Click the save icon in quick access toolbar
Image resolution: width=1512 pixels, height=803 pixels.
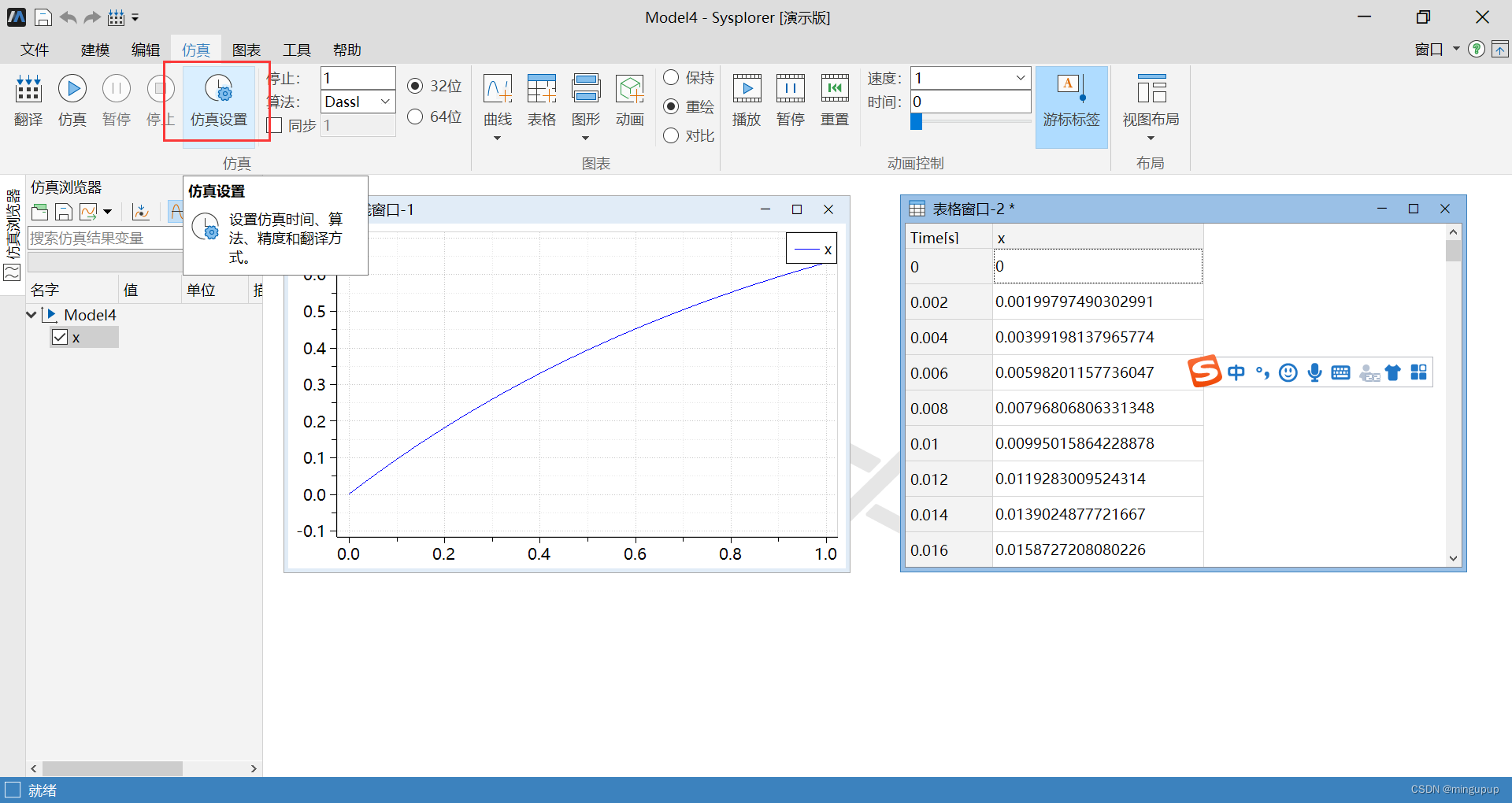click(43, 17)
